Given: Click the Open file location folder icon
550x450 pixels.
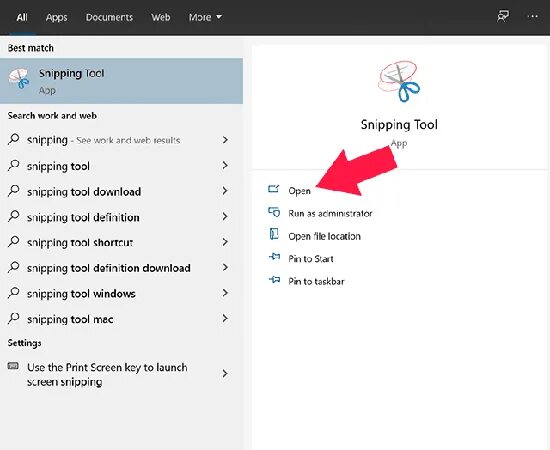Looking at the screenshot, I should (x=274, y=234).
